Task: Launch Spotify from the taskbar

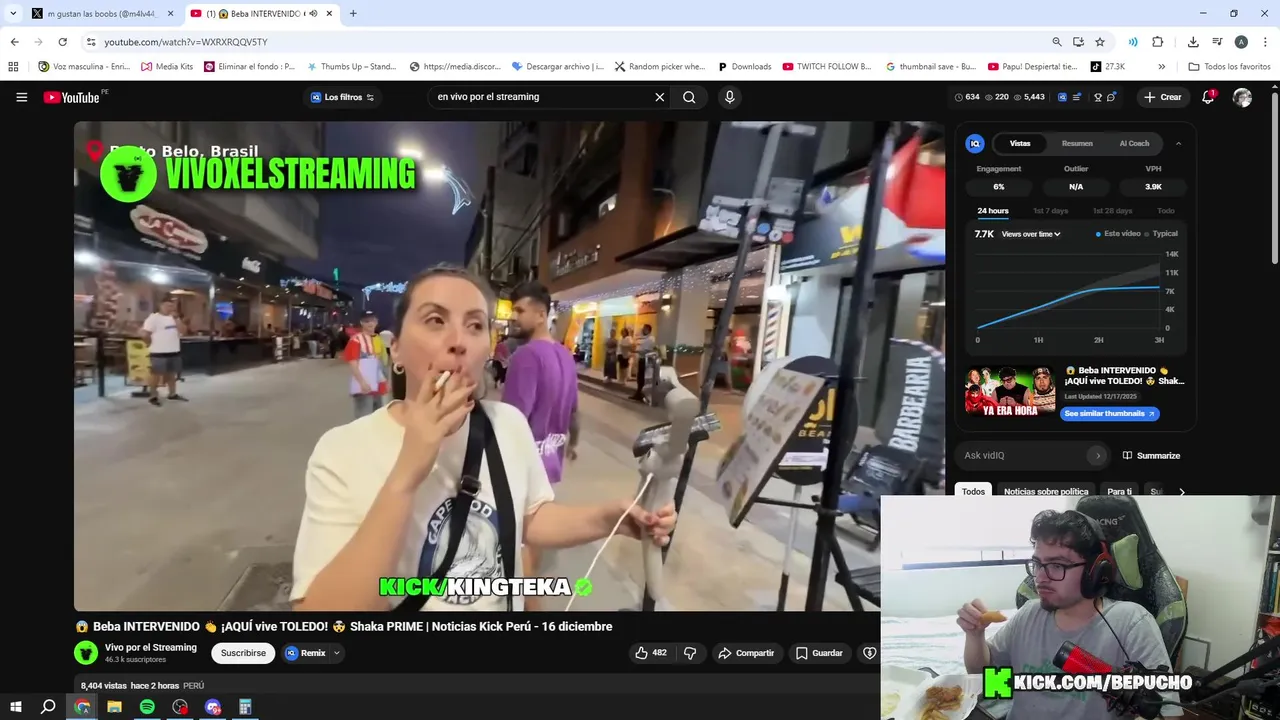Action: (147, 707)
